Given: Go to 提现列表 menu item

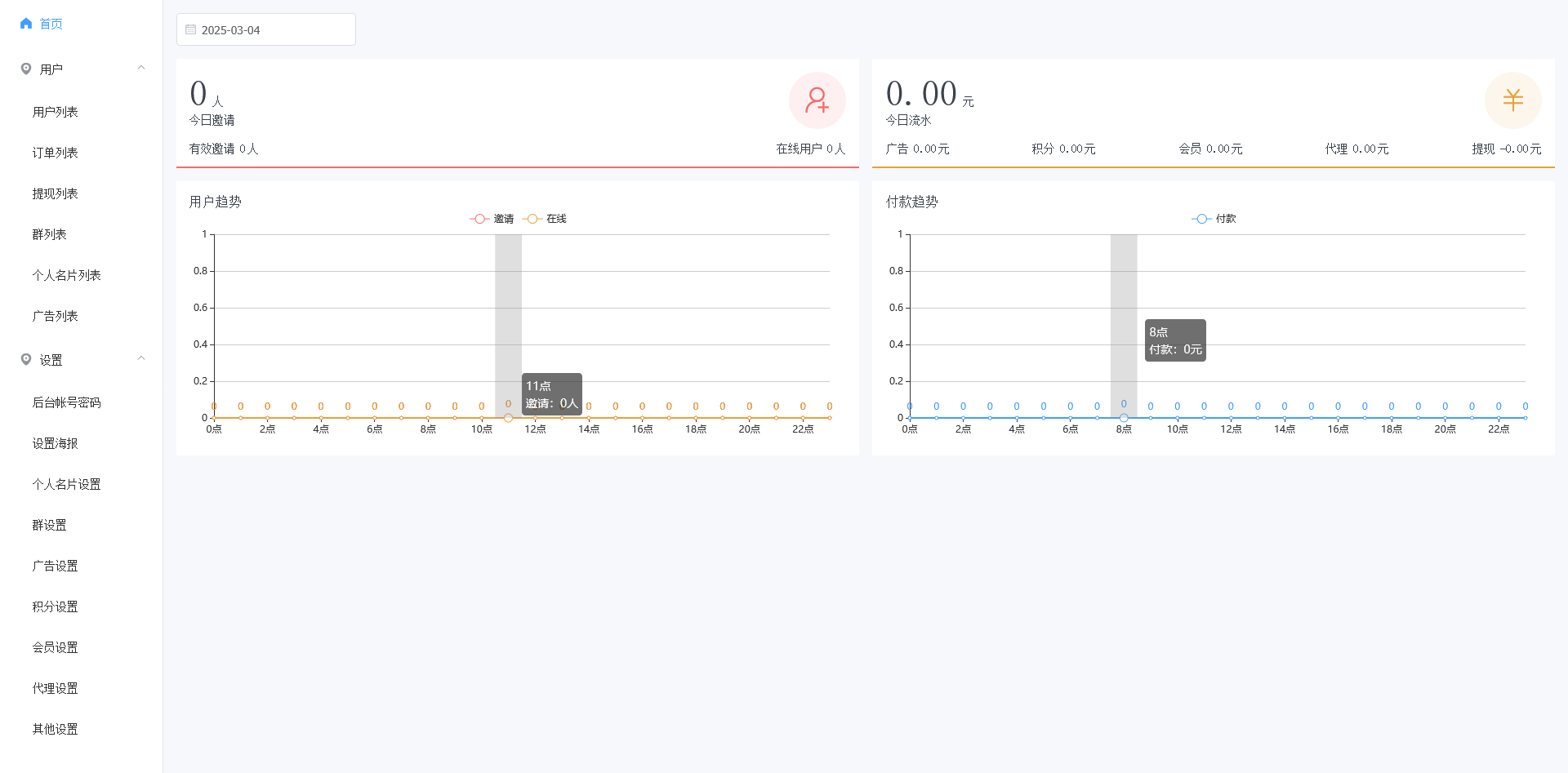Looking at the screenshot, I should [x=55, y=193].
